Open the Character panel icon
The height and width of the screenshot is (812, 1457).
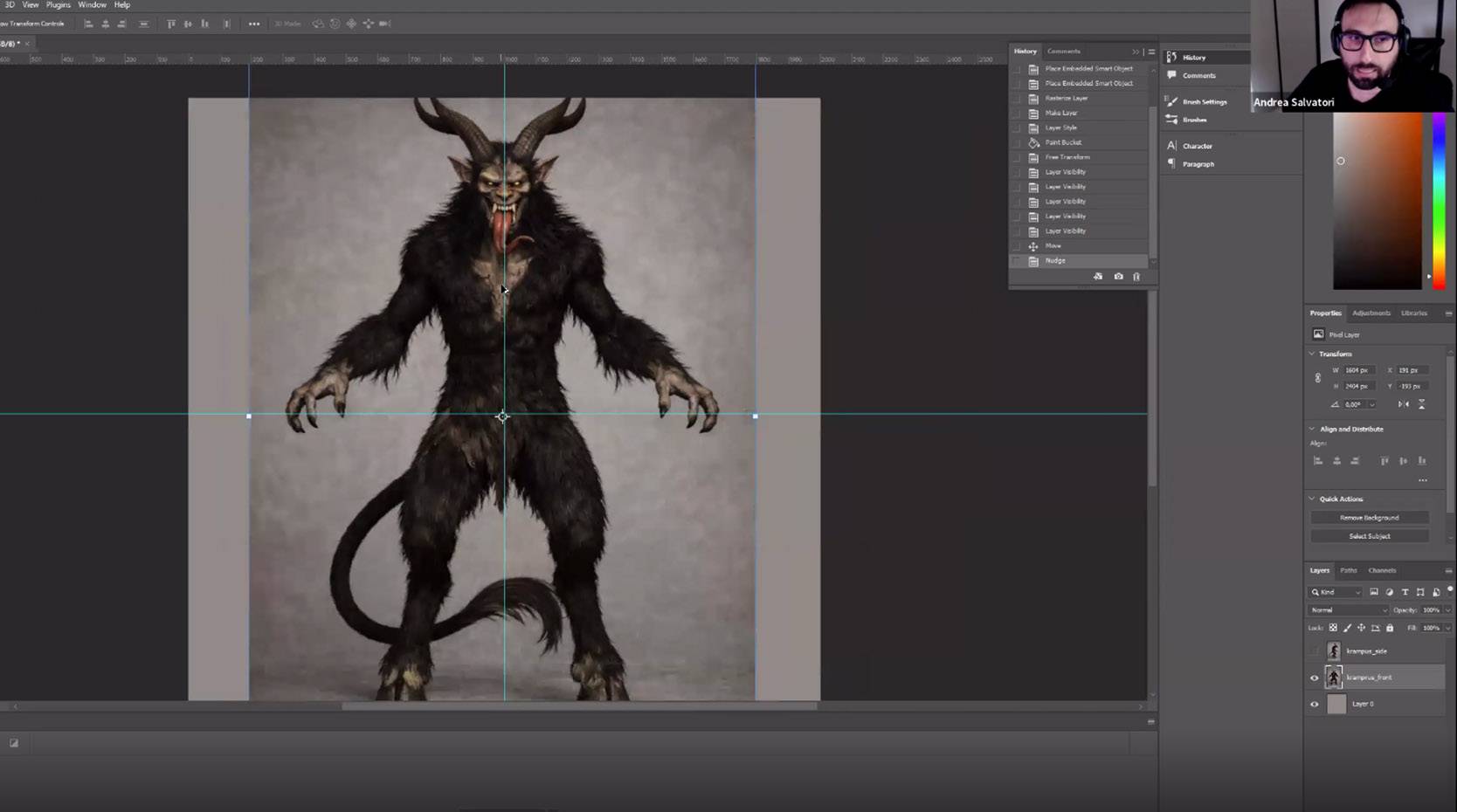(1172, 146)
